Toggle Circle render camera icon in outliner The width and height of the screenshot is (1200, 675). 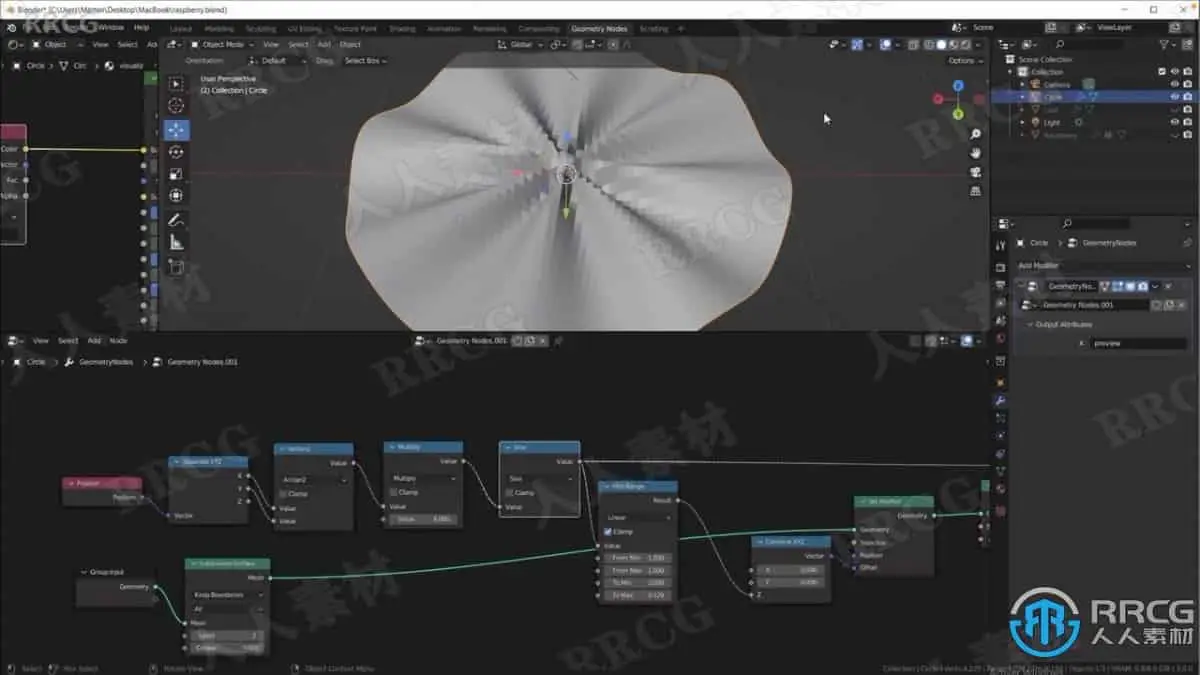[1187, 97]
